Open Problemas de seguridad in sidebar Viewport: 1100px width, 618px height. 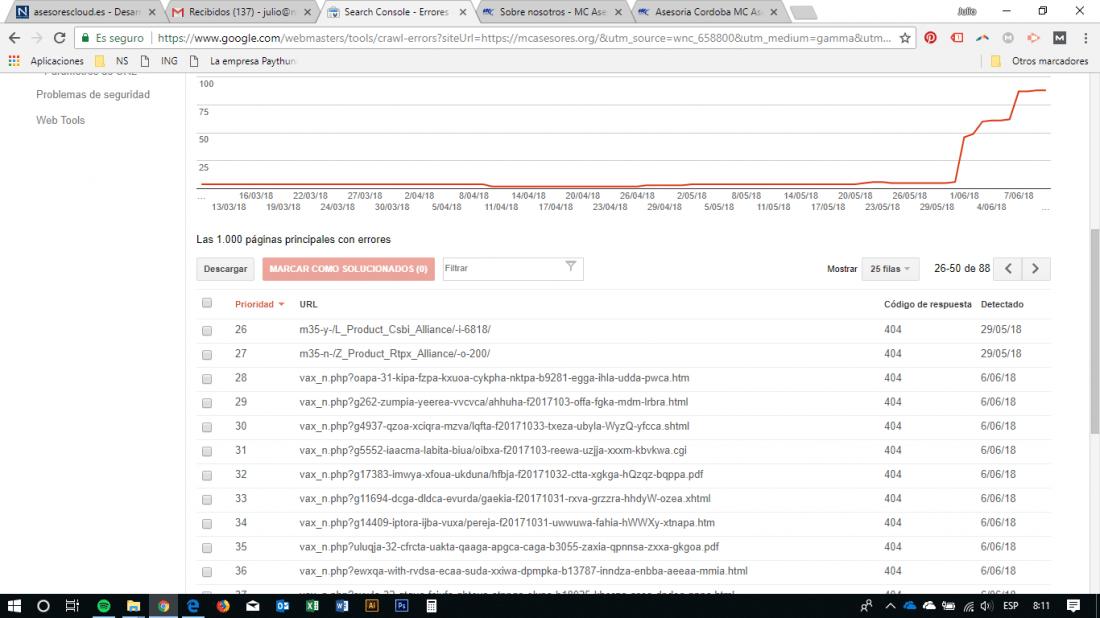[x=93, y=95]
